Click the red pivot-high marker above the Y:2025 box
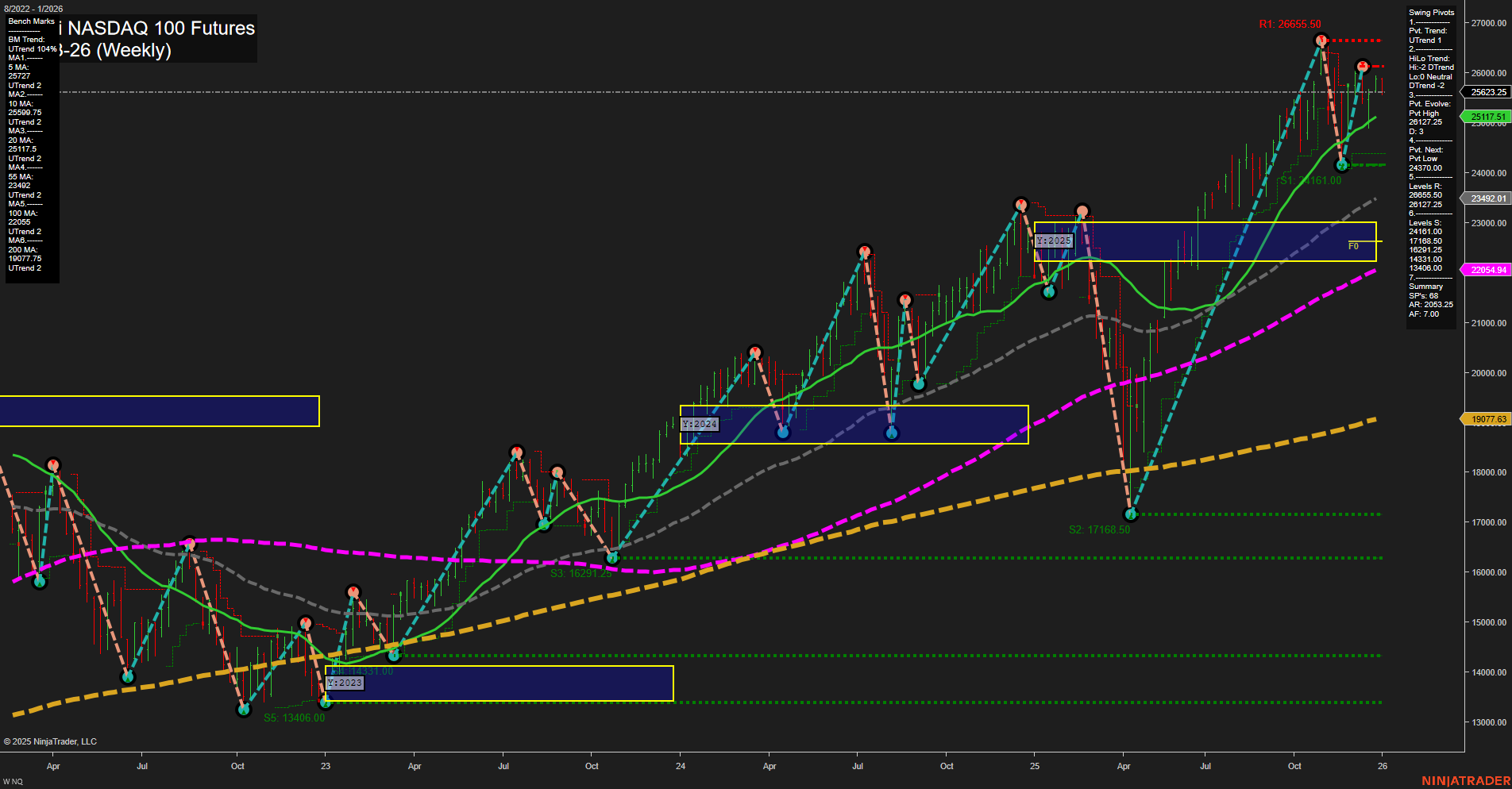Image resolution: width=1512 pixels, height=789 pixels. [1083, 209]
